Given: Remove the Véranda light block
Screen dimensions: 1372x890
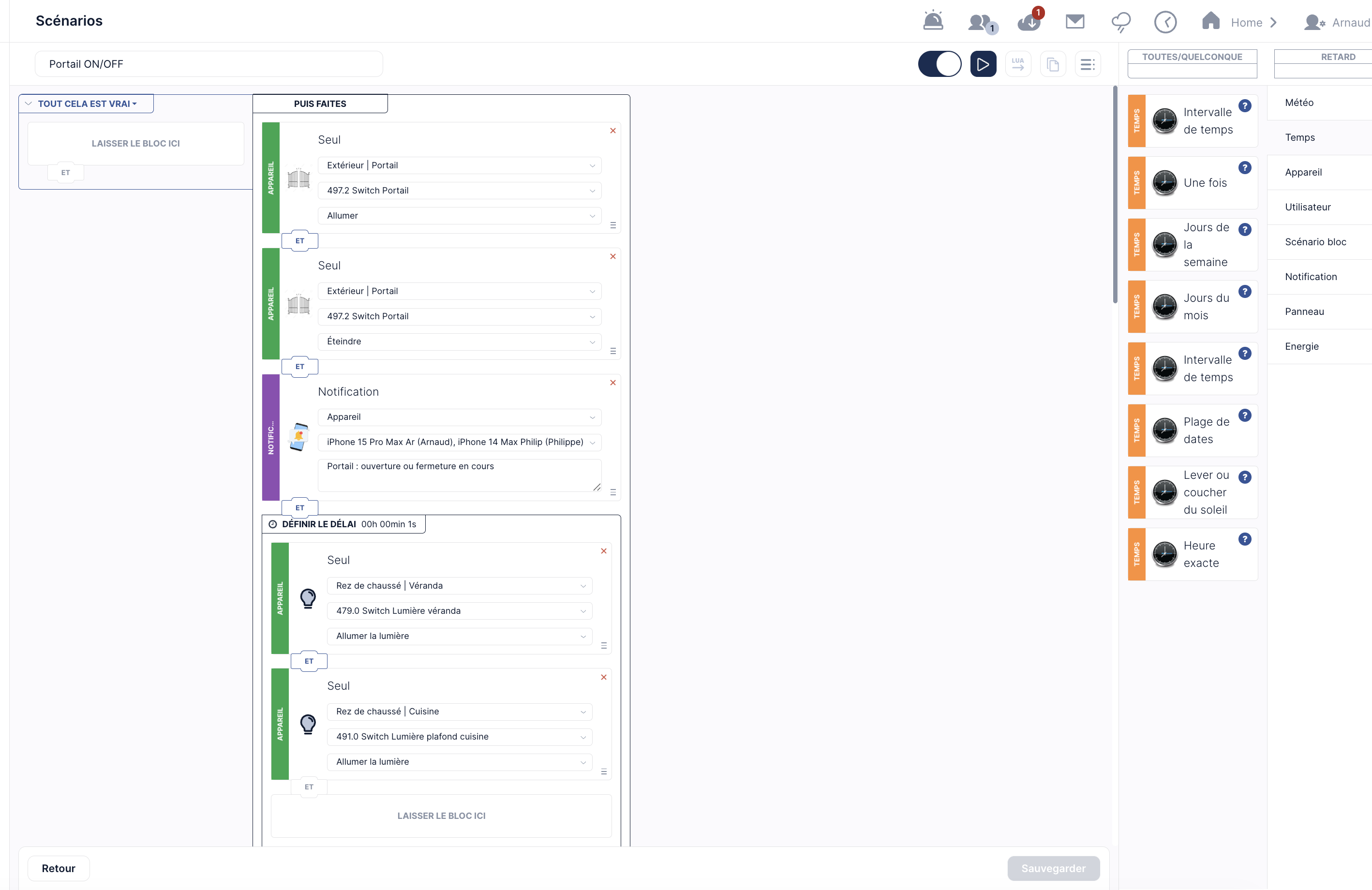Looking at the screenshot, I should click(x=604, y=551).
